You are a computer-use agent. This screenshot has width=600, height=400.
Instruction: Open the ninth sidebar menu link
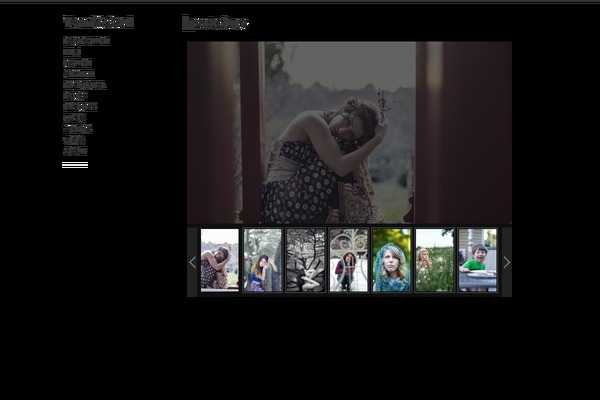(78, 129)
